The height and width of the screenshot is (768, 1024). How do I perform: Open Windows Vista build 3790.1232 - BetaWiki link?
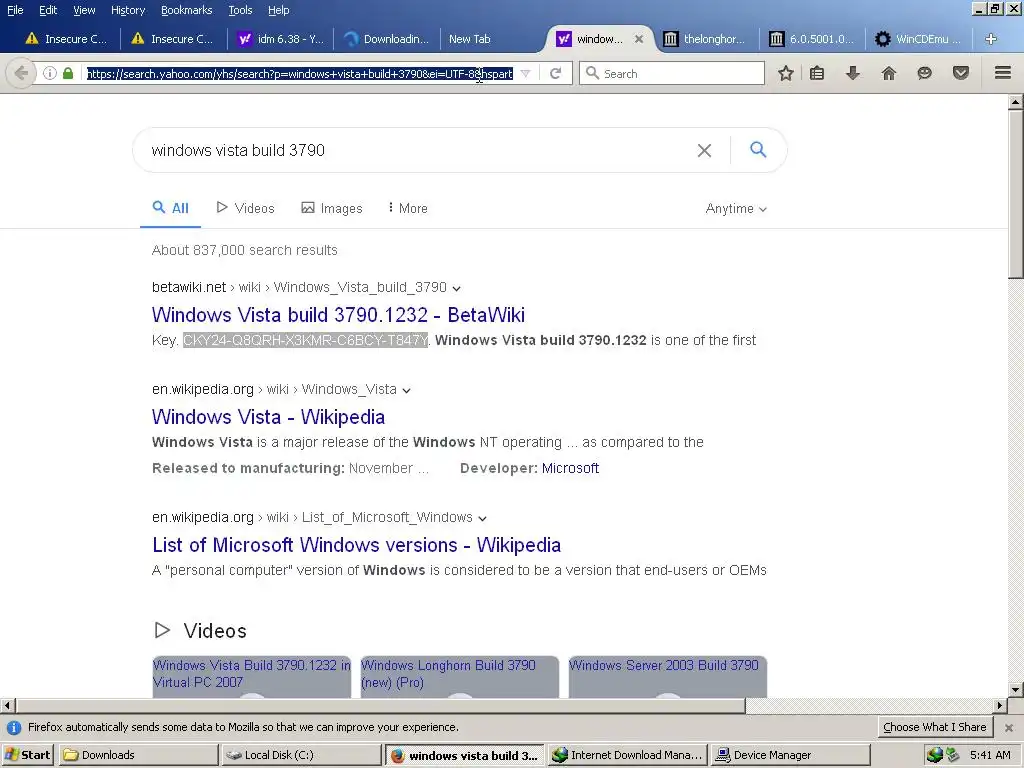click(x=338, y=315)
